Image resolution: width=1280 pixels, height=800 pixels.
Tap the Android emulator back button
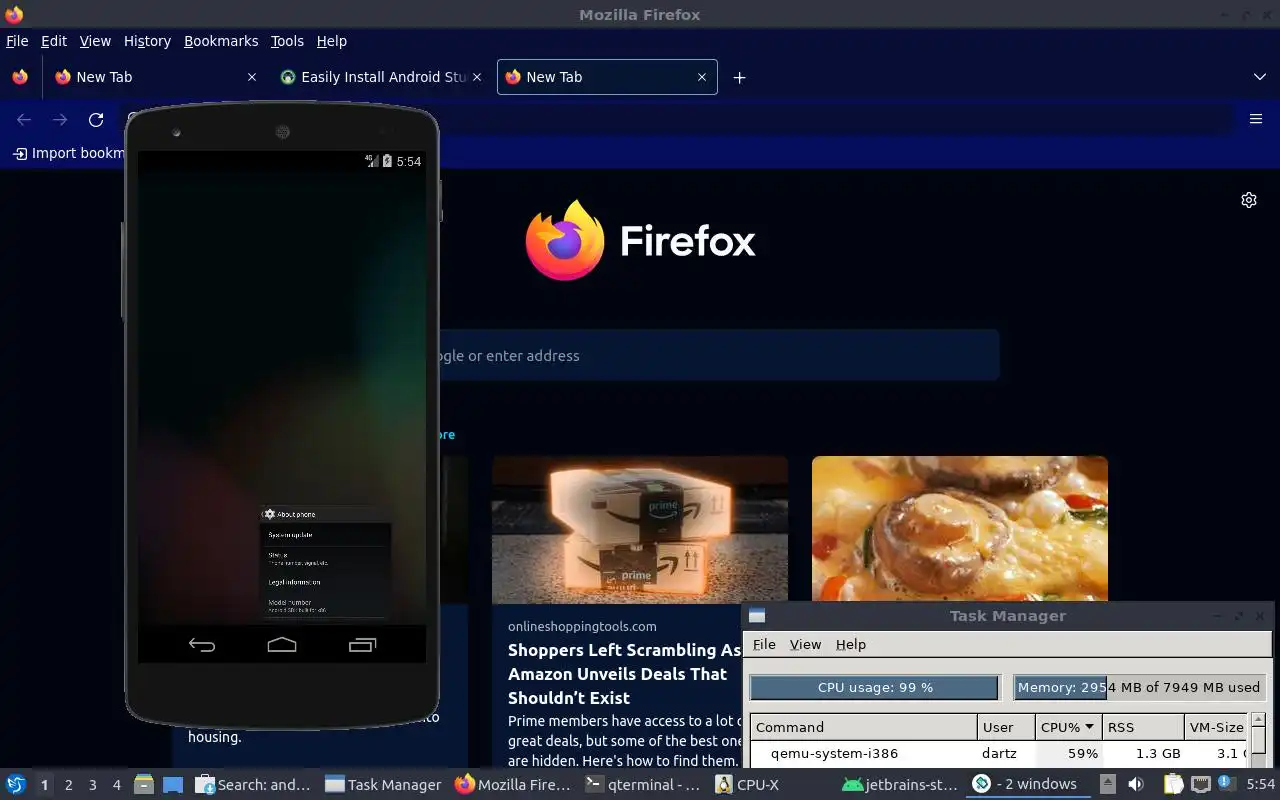coord(202,645)
